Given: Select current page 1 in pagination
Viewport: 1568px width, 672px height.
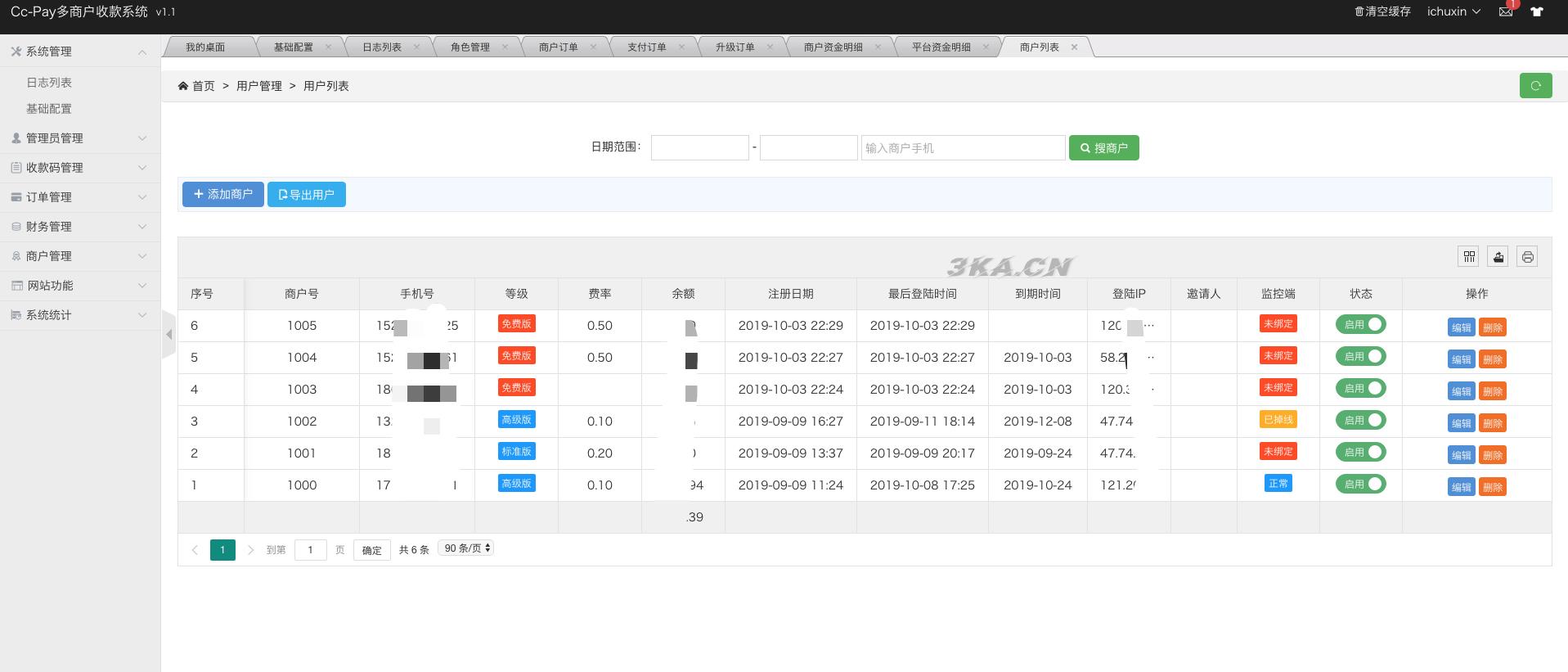Looking at the screenshot, I should [x=222, y=550].
